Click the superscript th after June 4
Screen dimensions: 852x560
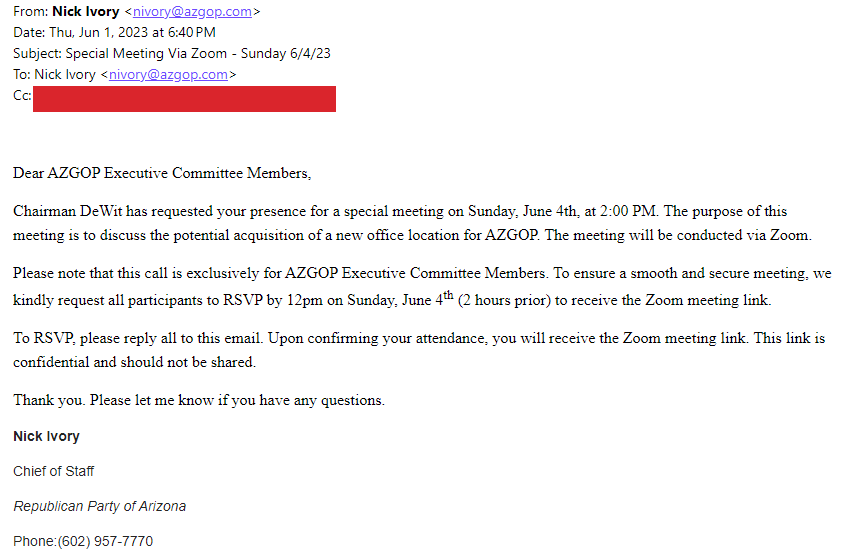448,295
